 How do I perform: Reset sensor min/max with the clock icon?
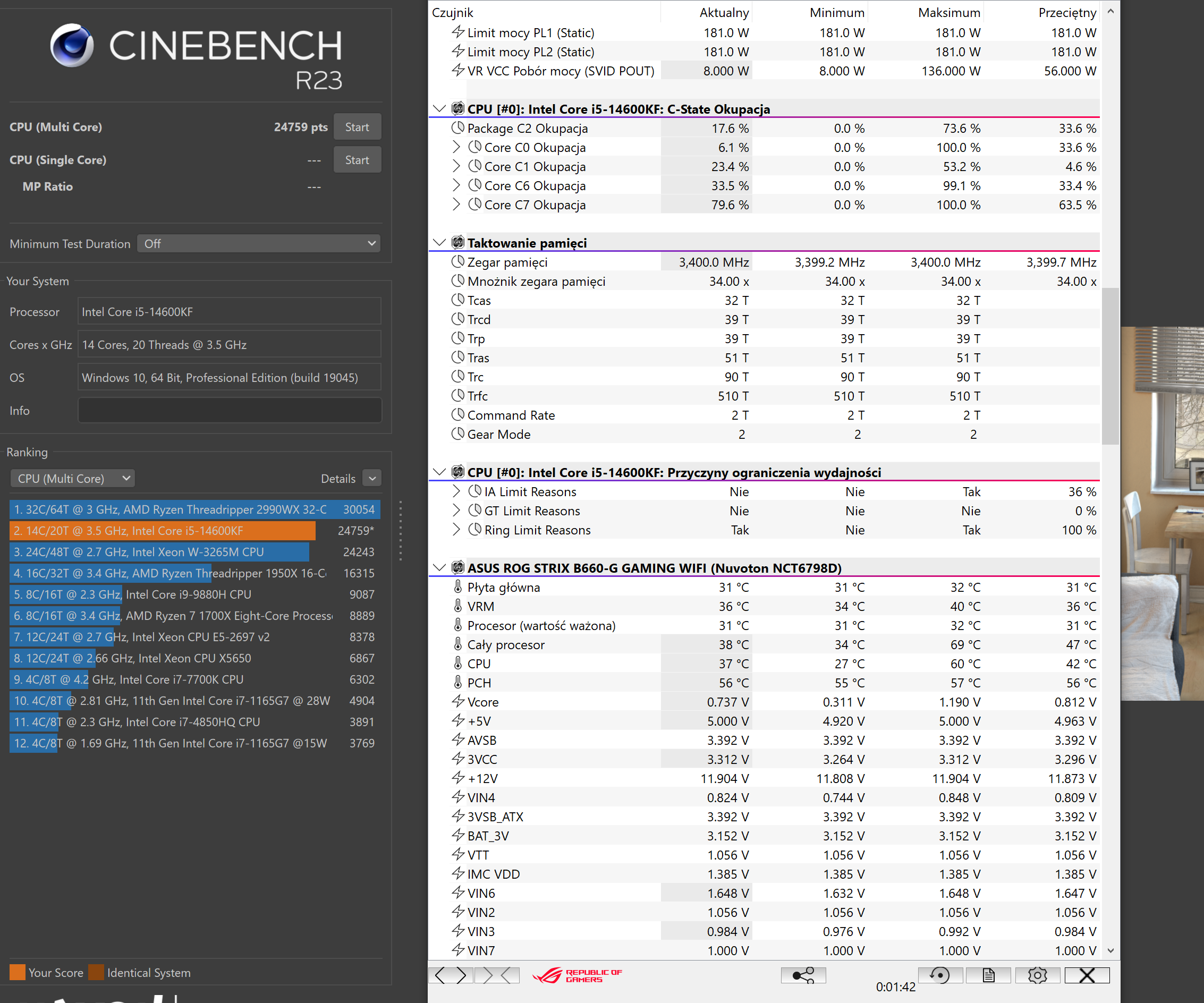click(940, 975)
